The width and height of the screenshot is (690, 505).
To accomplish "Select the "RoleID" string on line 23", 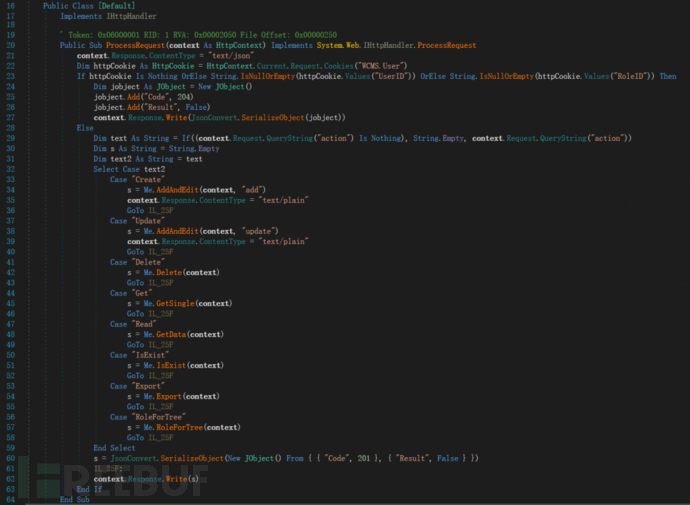I will 633,76.
